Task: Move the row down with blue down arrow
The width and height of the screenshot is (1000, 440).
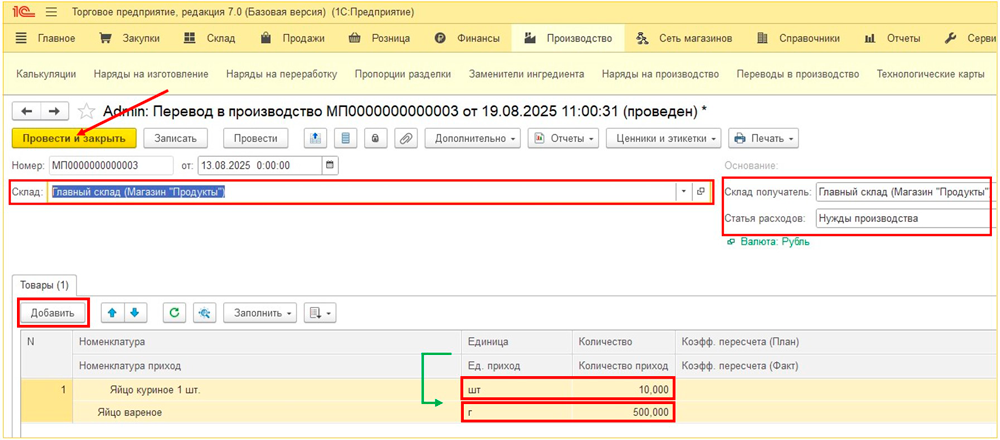Action: [x=132, y=313]
